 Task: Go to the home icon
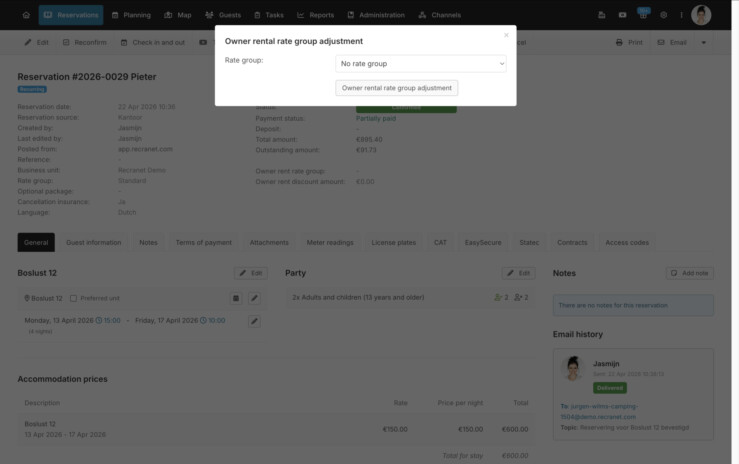click(26, 15)
